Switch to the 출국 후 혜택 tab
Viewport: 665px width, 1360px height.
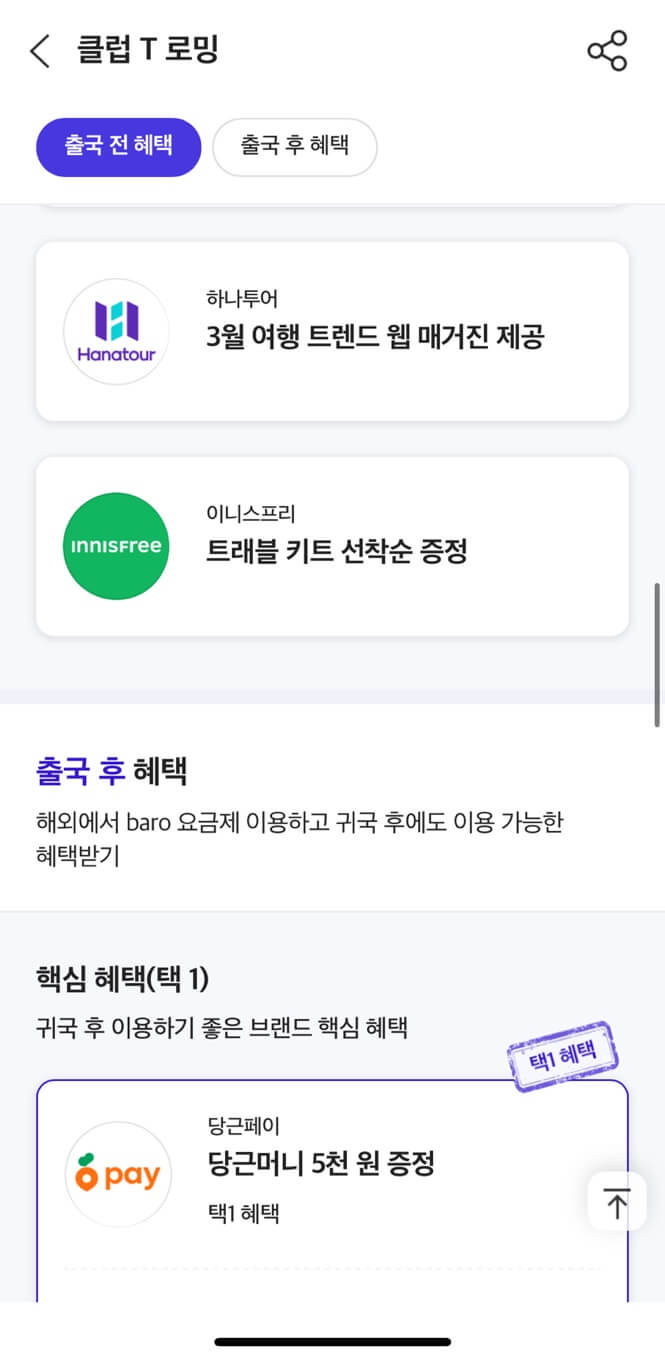tap(294, 146)
